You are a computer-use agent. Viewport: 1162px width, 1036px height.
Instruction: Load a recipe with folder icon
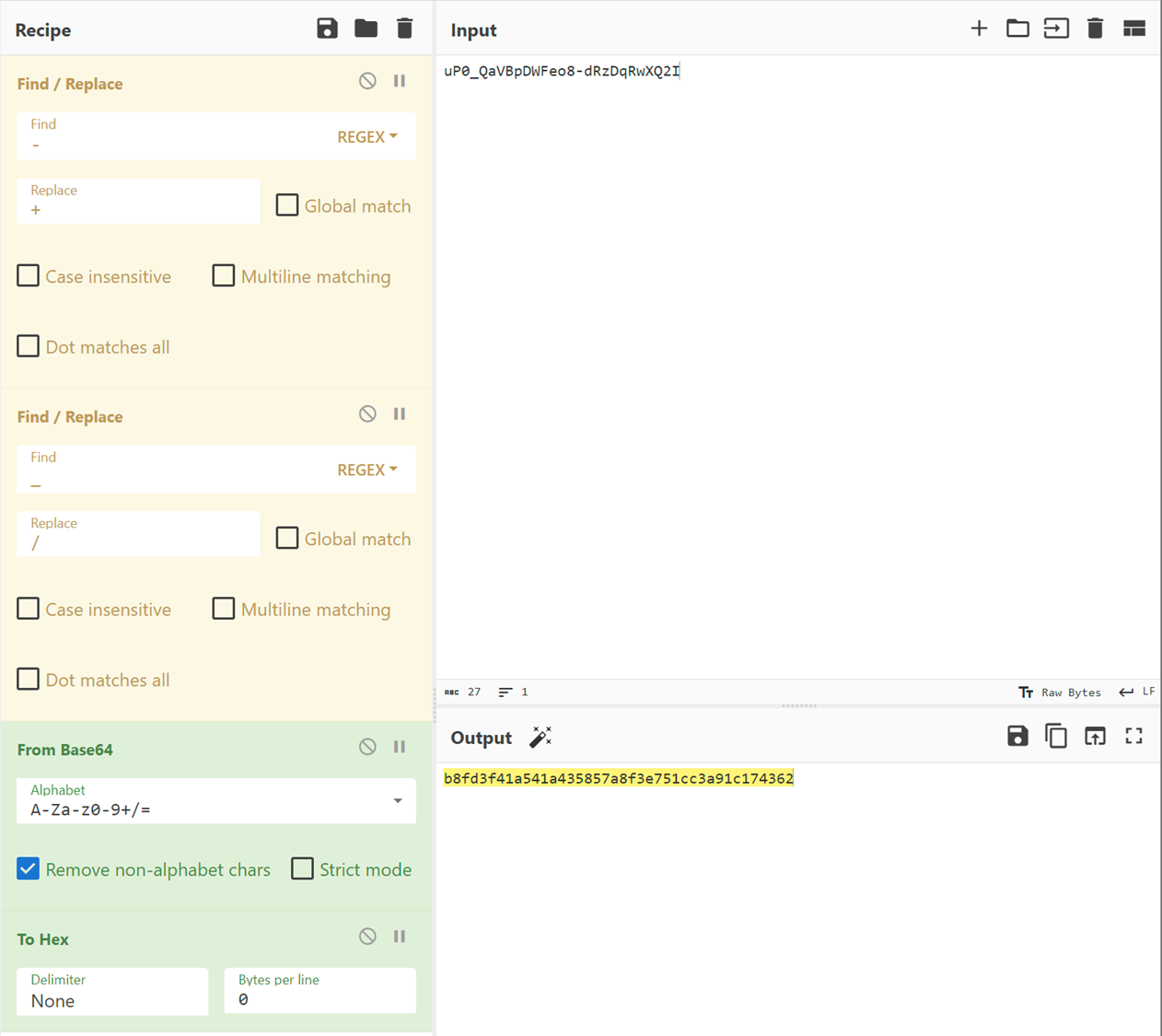(366, 29)
